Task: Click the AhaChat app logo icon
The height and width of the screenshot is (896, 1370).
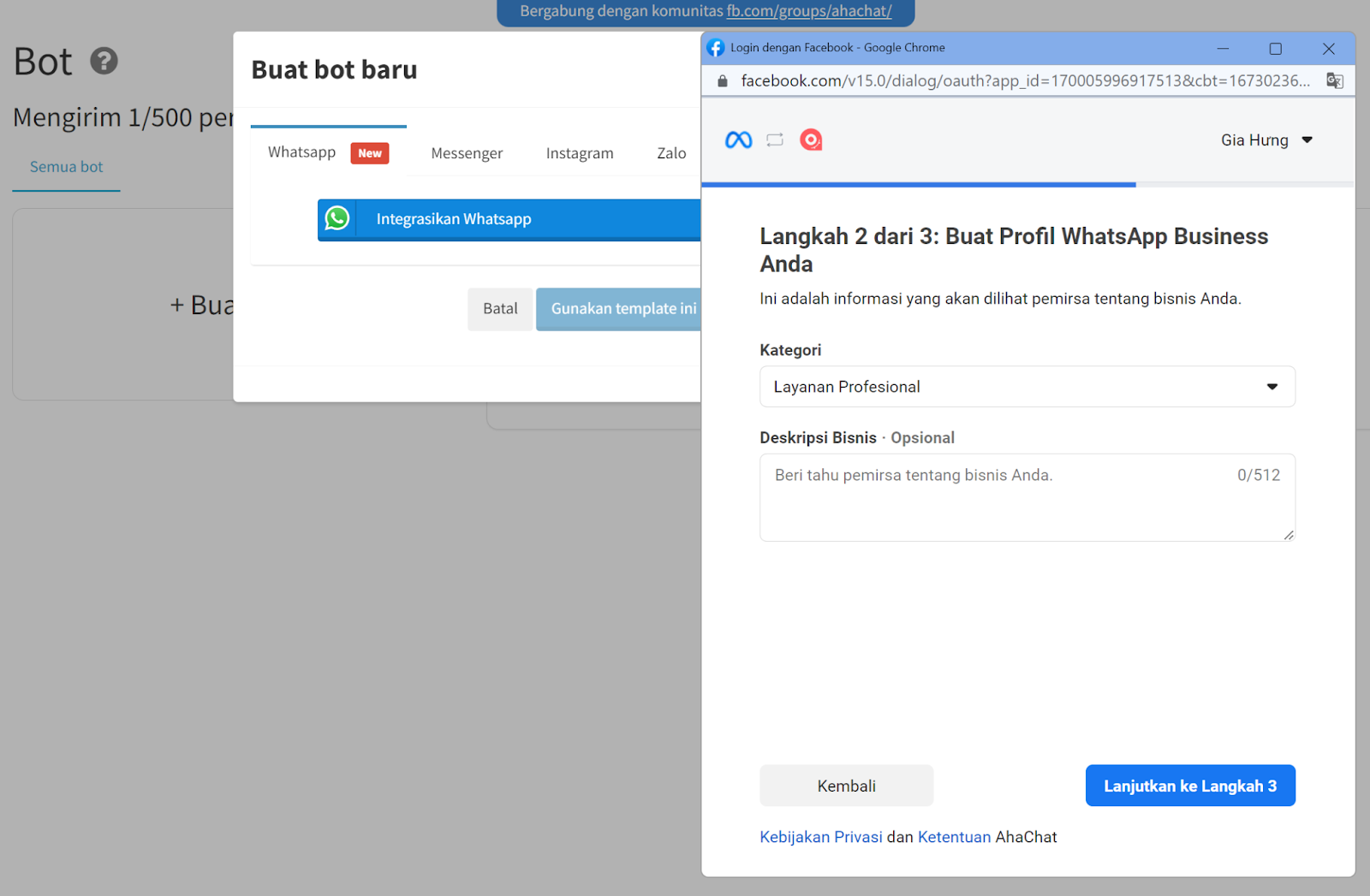Action: pyautogui.click(x=811, y=139)
